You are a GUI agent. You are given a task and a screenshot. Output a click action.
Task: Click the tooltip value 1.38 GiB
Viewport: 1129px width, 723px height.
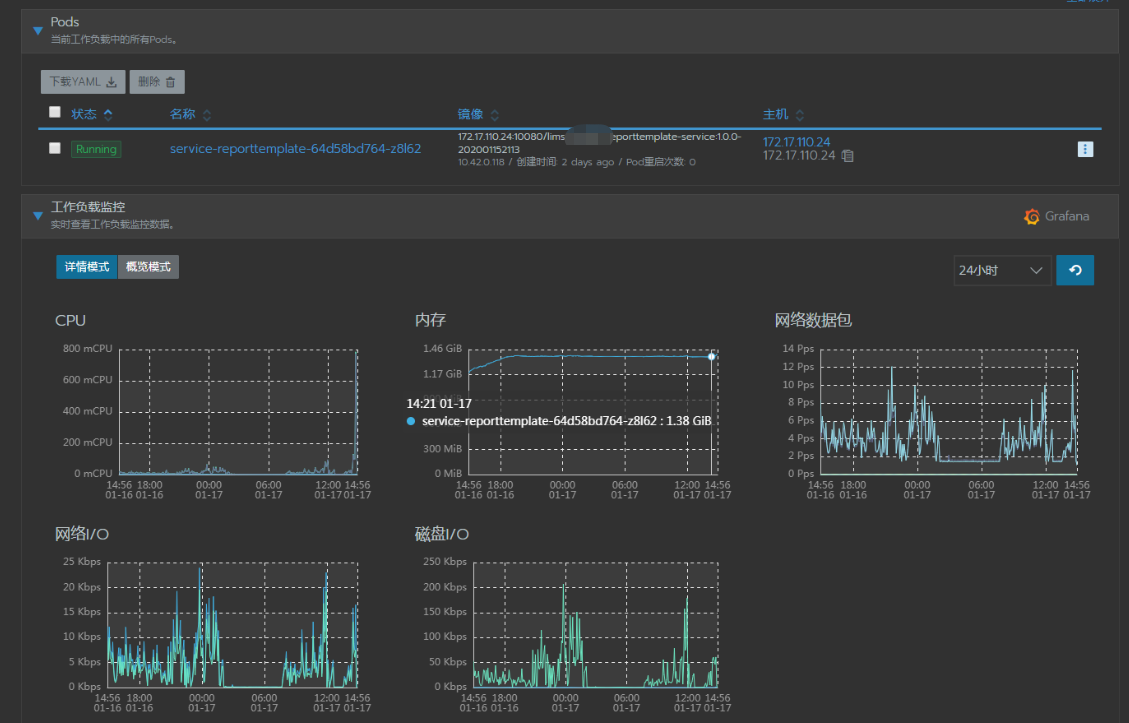click(x=688, y=421)
